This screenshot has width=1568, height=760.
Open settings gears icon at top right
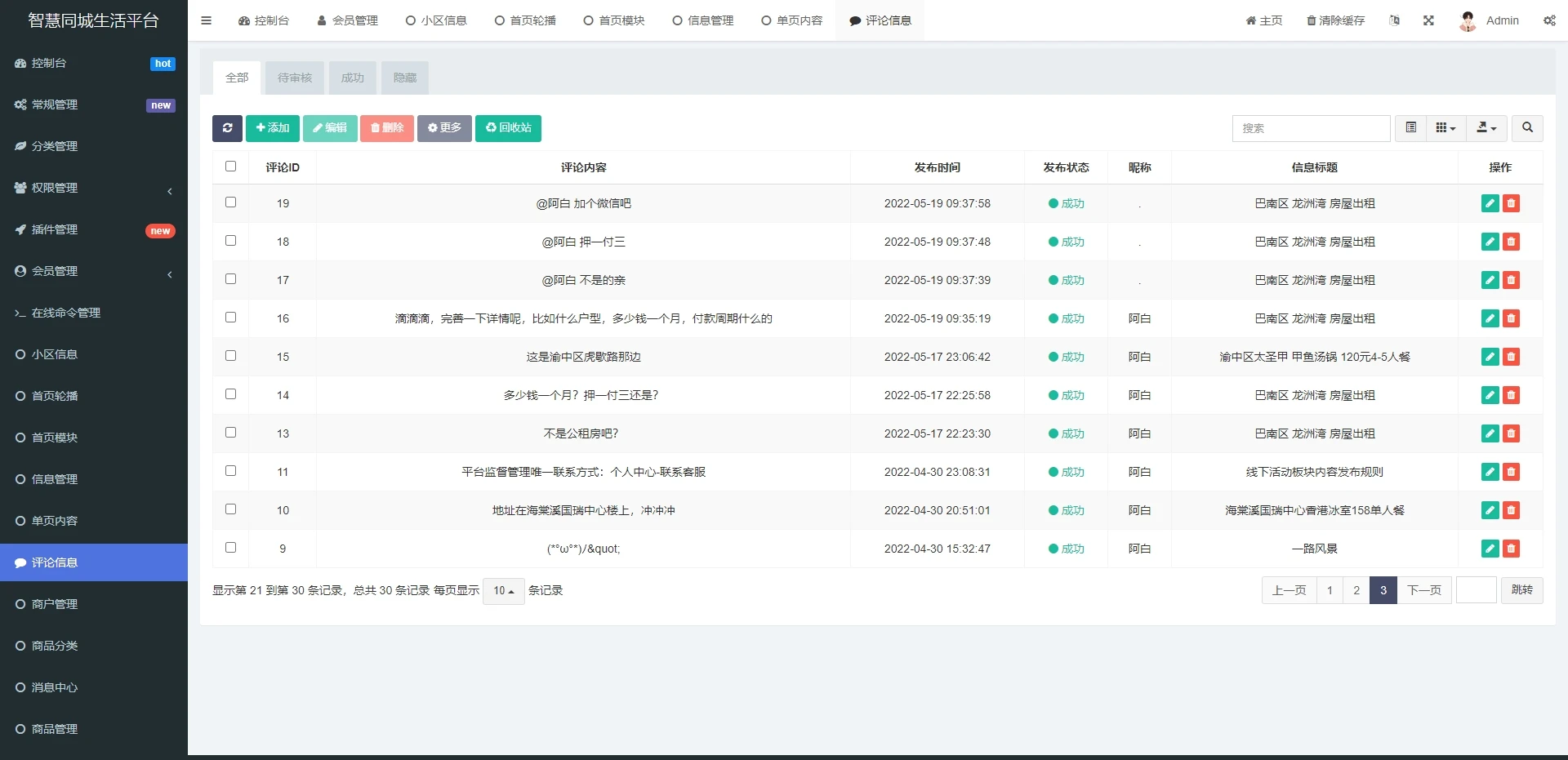pyautogui.click(x=1549, y=20)
